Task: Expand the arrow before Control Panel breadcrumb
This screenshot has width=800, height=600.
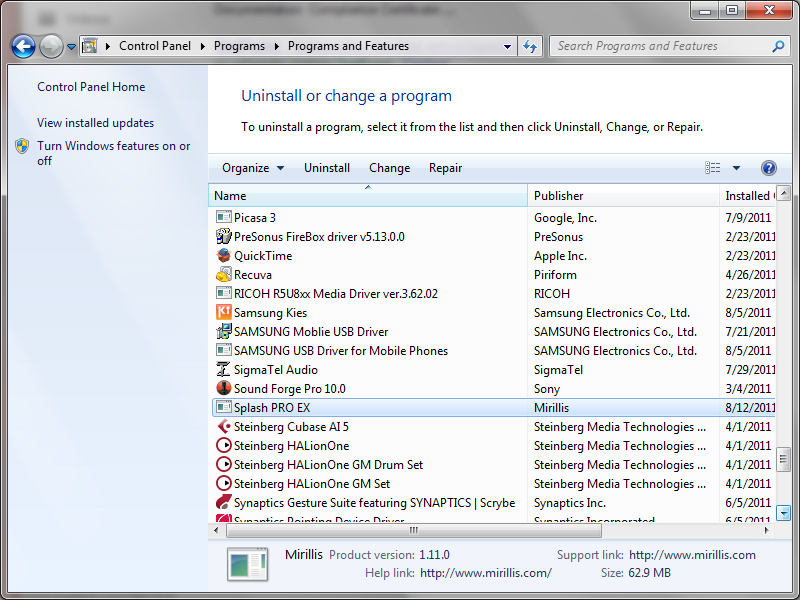Action: coord(108,46)
